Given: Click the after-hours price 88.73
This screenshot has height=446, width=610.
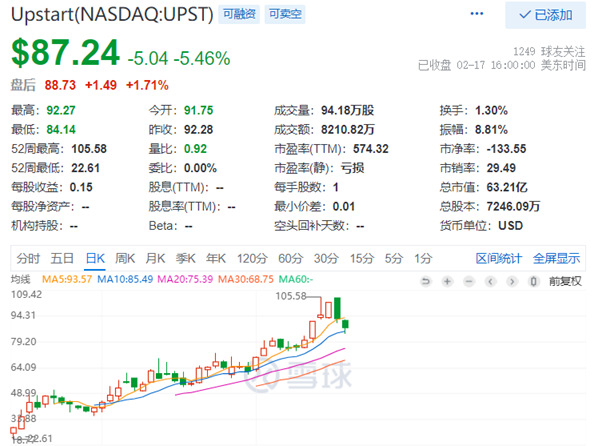Looking at the screenshot, I should click(x=60, y=85).
